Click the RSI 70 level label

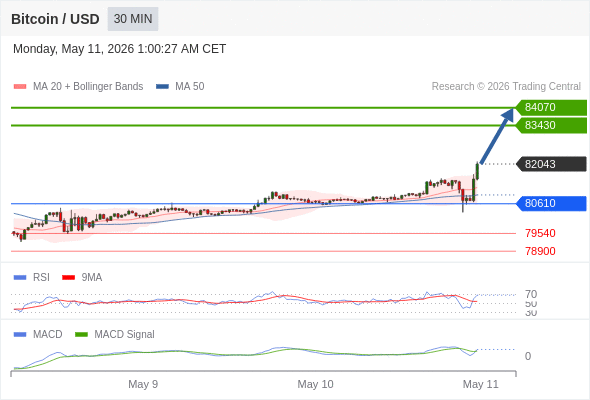point(531,294)
